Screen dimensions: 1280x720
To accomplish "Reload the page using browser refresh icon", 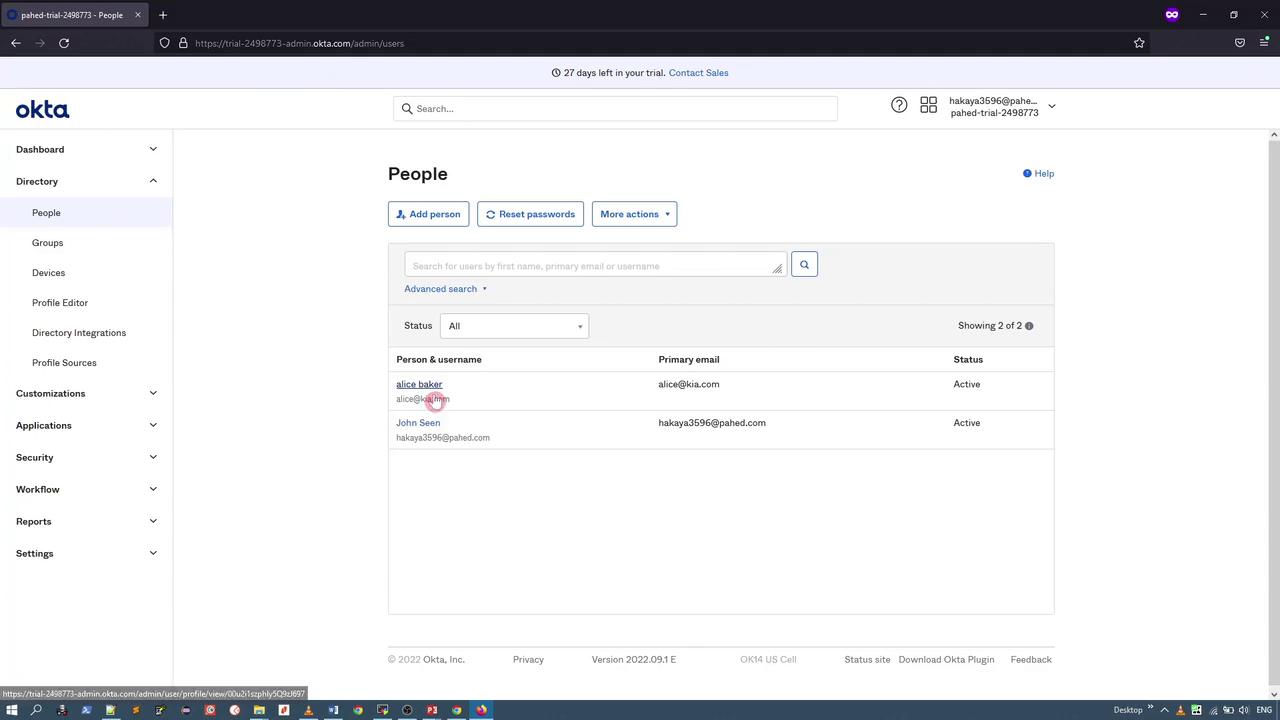I will click(64, 43).
